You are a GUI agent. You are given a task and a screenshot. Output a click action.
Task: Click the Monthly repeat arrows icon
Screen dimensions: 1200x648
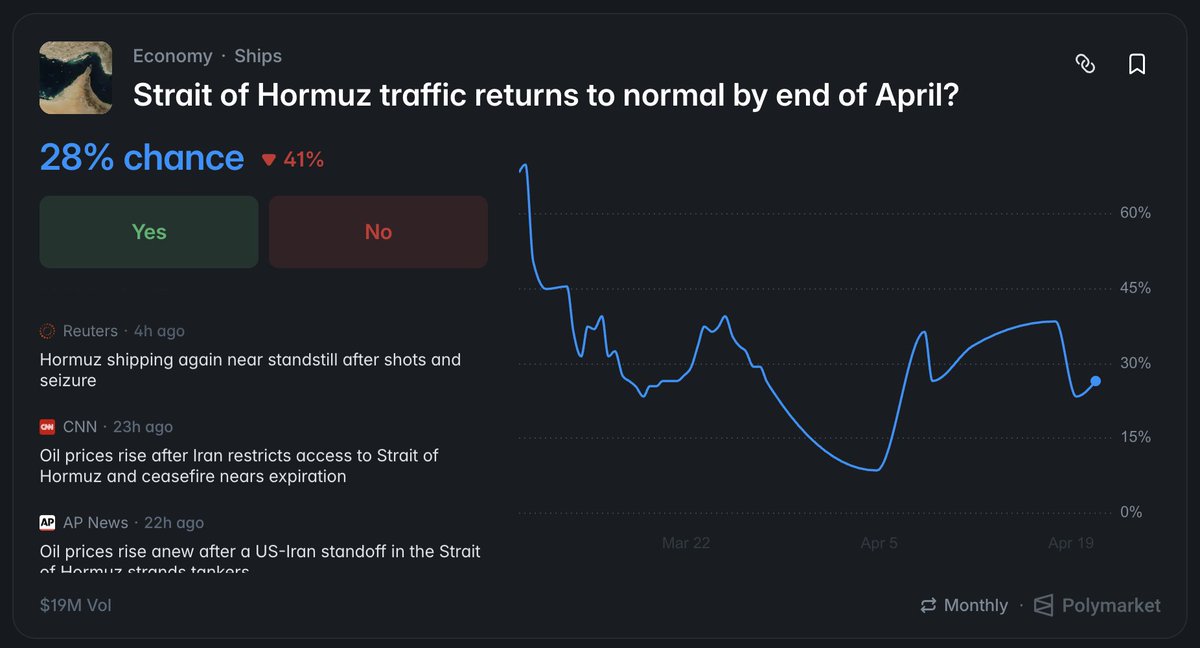coord(928,605)
